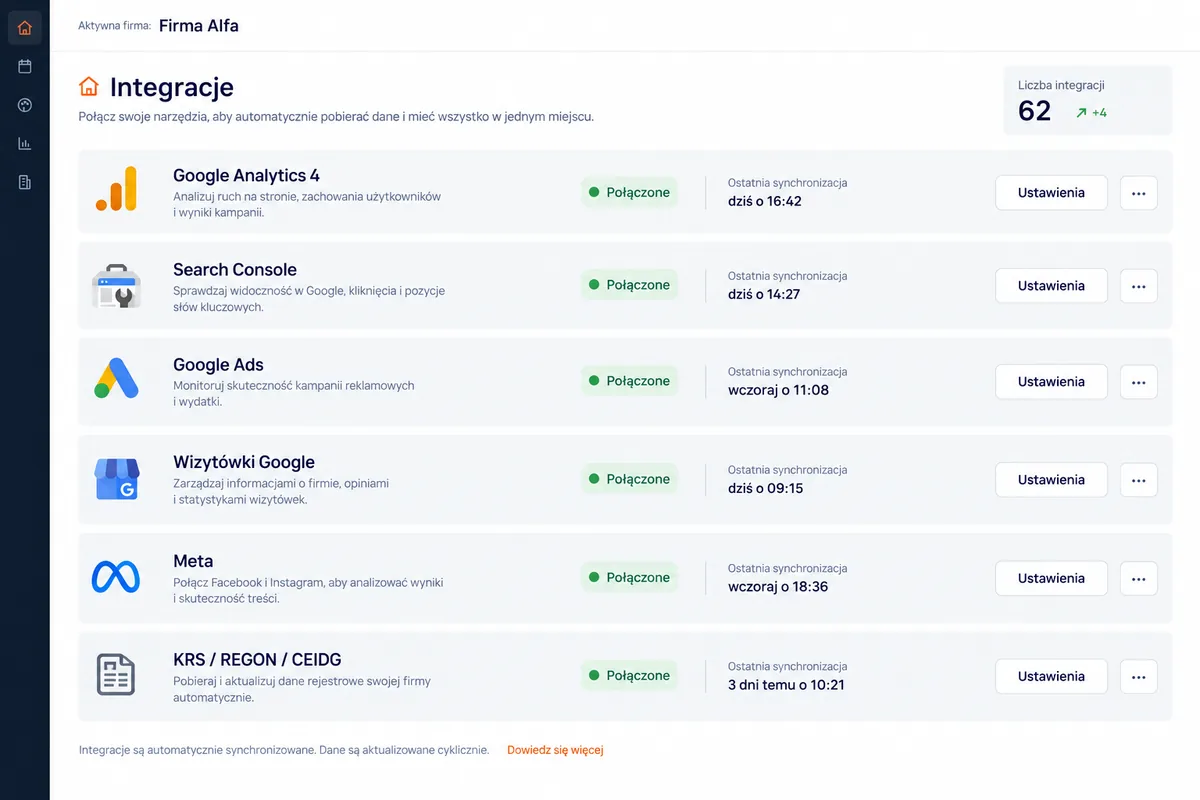Click the Integracje page heading
The height and width of the screenshot is (800, 1200).
pyautogui.click(x=172, y=87)
